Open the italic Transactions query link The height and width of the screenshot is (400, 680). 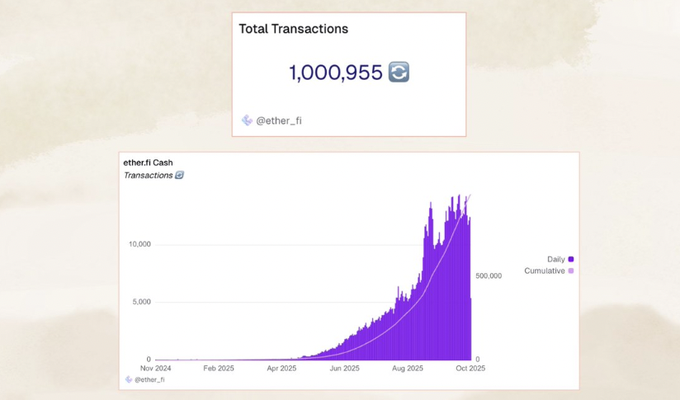147,175
